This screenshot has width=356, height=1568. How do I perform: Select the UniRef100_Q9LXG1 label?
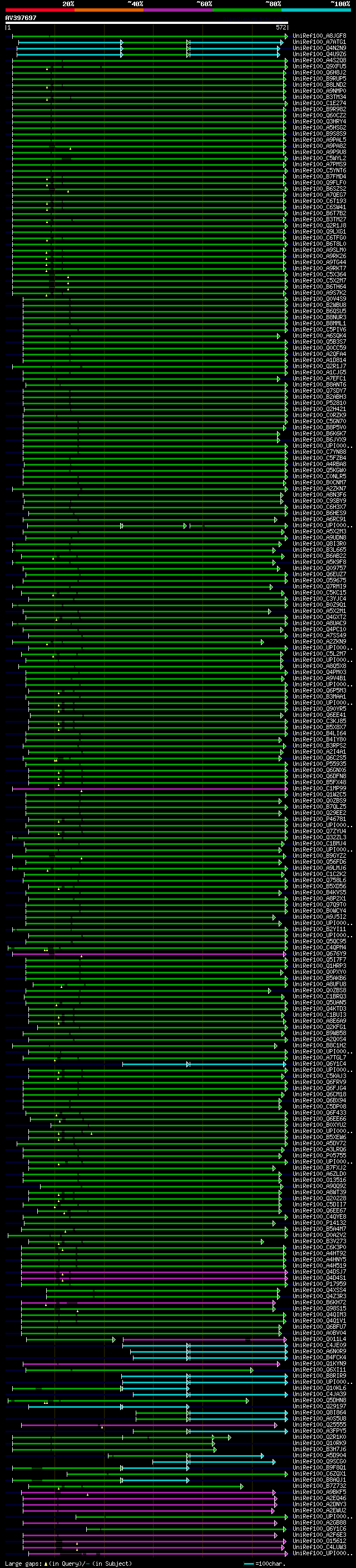coord(319,231)
